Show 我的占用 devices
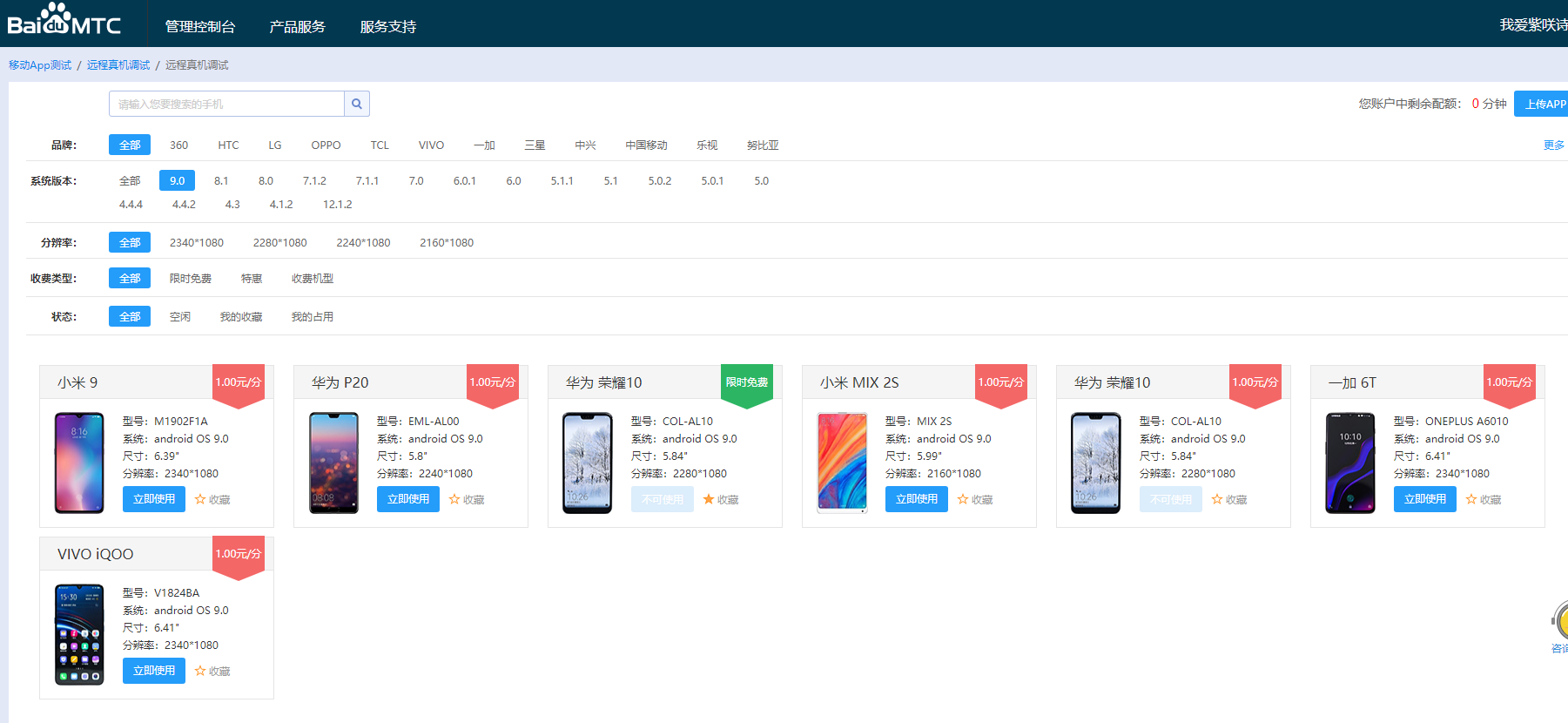Screen dimensions: 1568x723 click(x=313, y=317)
